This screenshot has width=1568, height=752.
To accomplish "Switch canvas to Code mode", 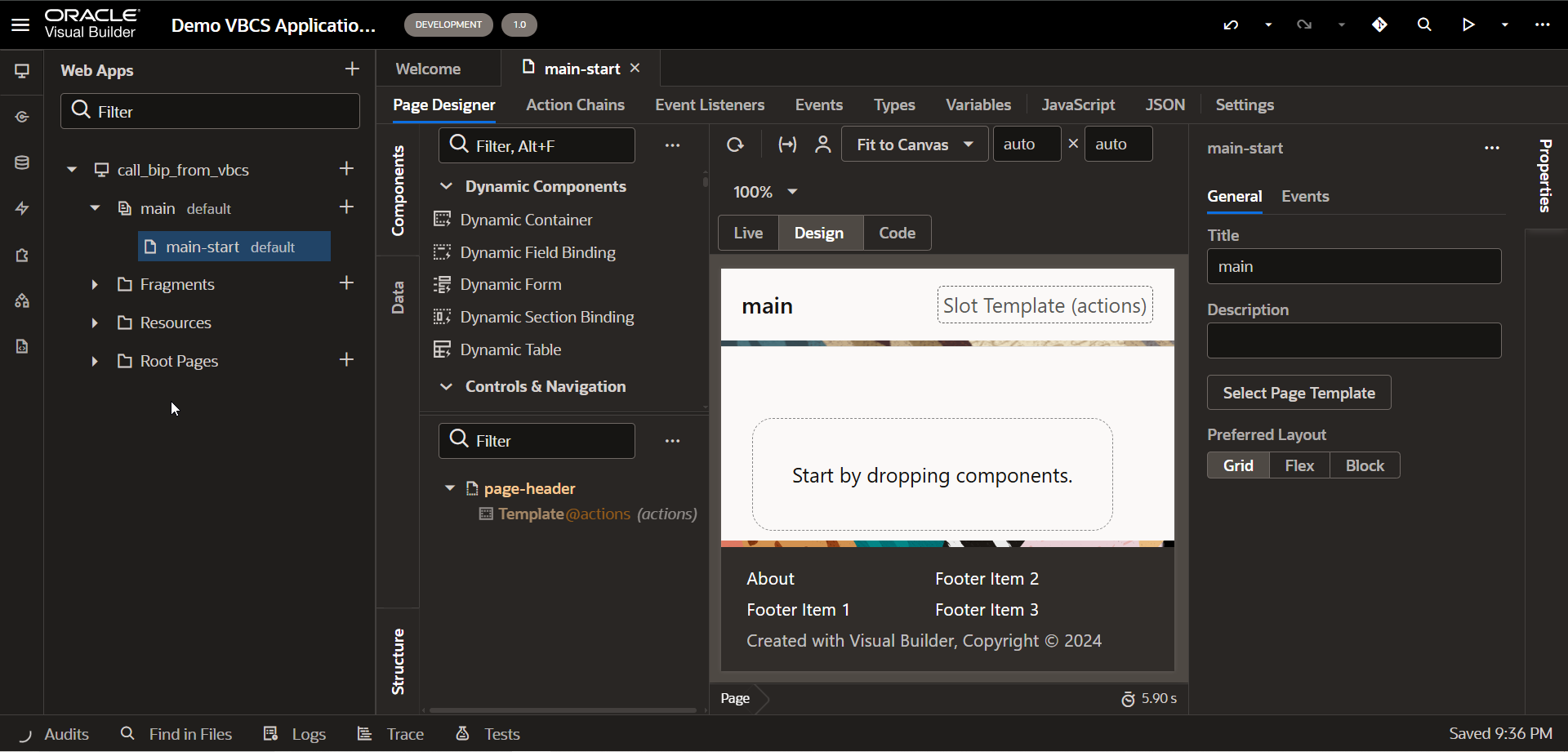I will pos(897,233).
